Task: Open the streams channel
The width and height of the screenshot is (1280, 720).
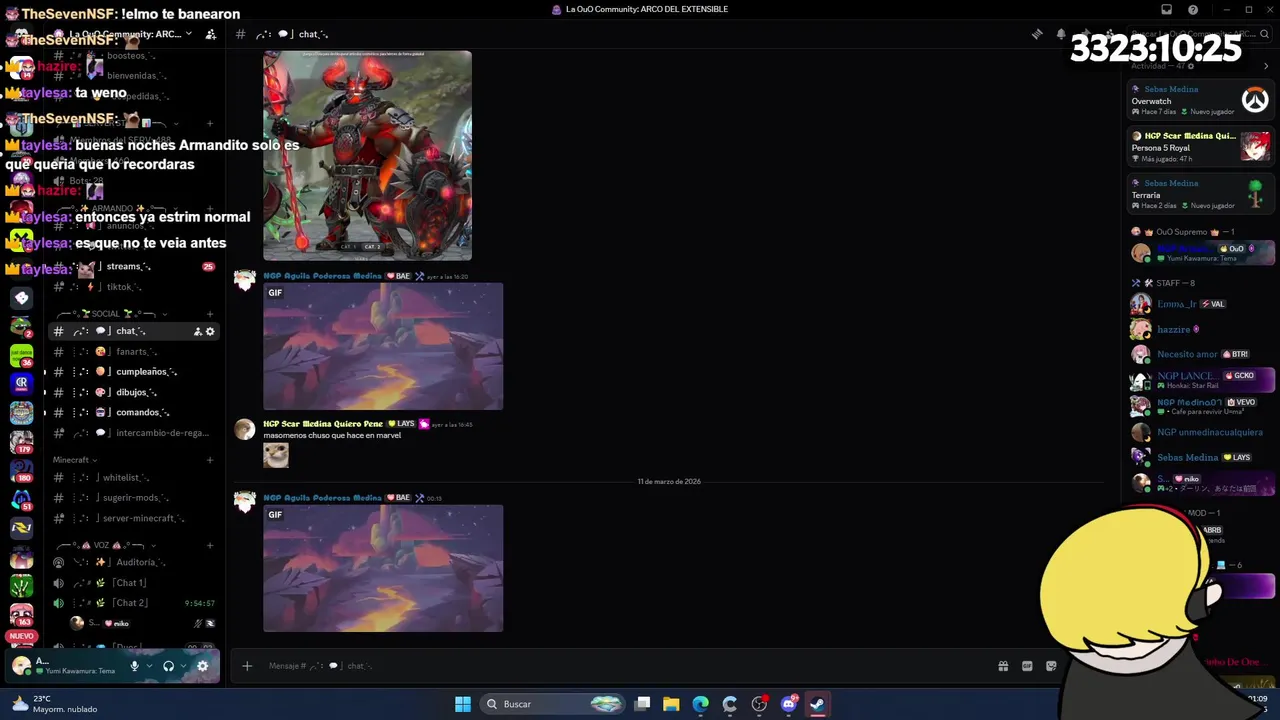Action: click(x=134, y=266)
